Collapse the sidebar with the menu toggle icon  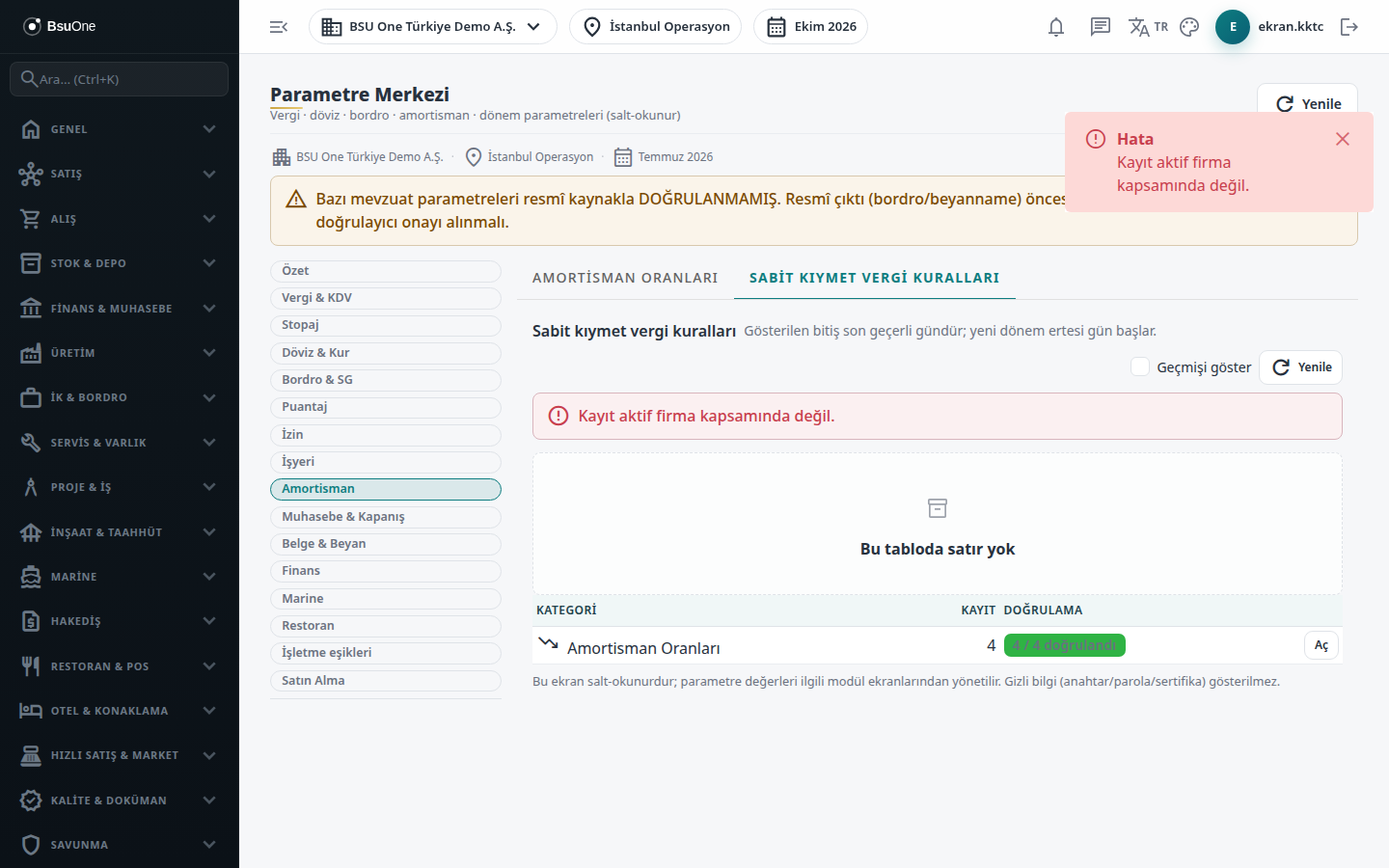[279, 27]
